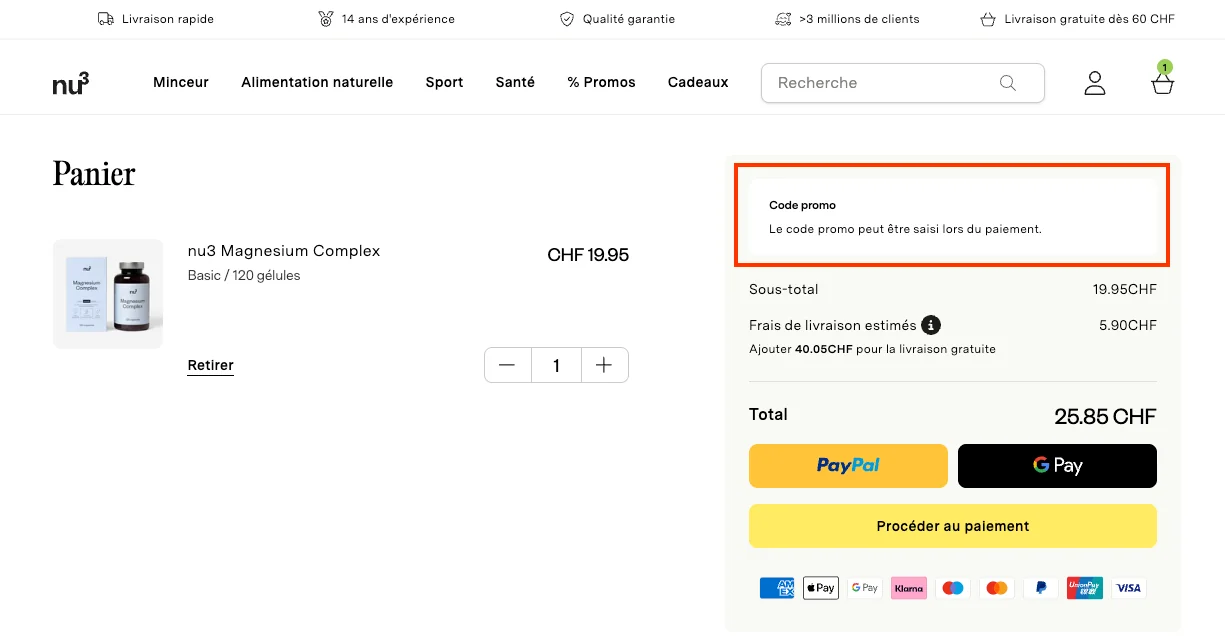Click the Retirer link to remove the product

tap(210, 365)
